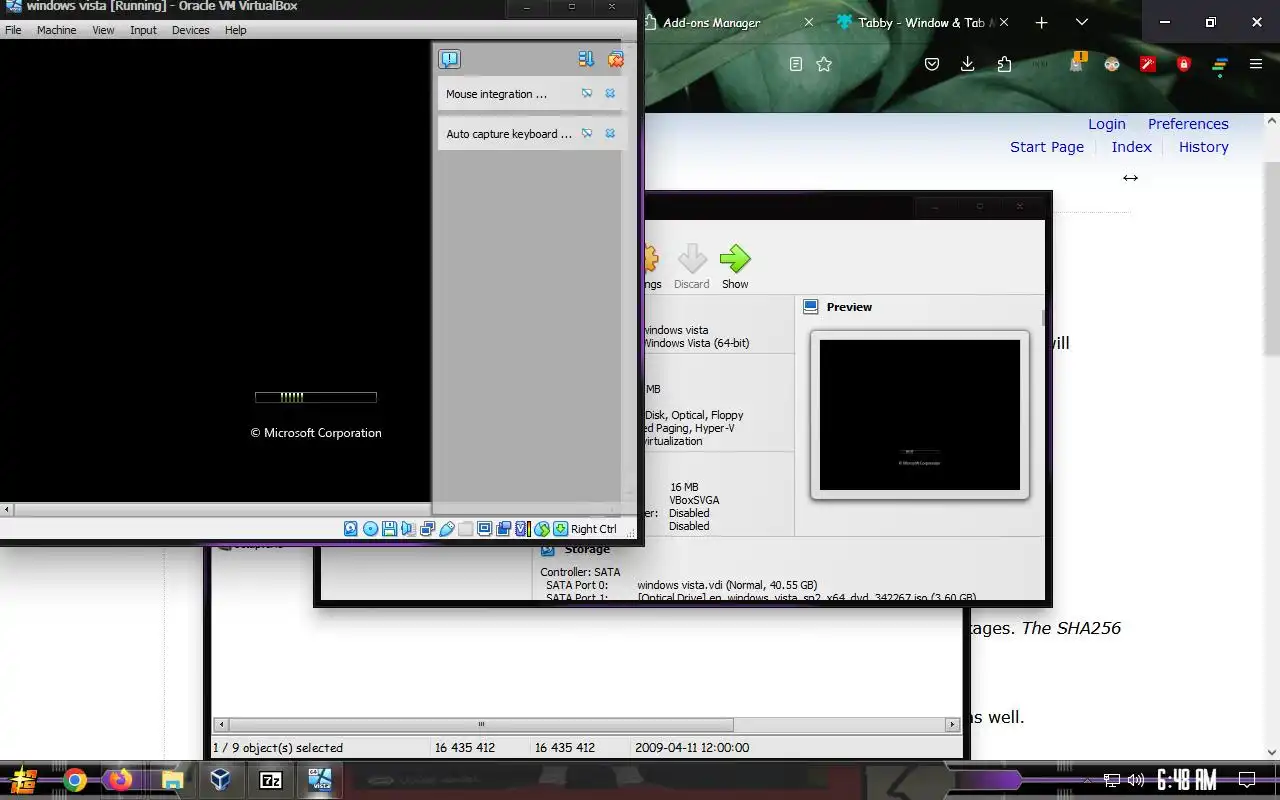1280x800 pixels.
Task: Click the virtualization features indicator with the V
Action: (x=522, y=529)
